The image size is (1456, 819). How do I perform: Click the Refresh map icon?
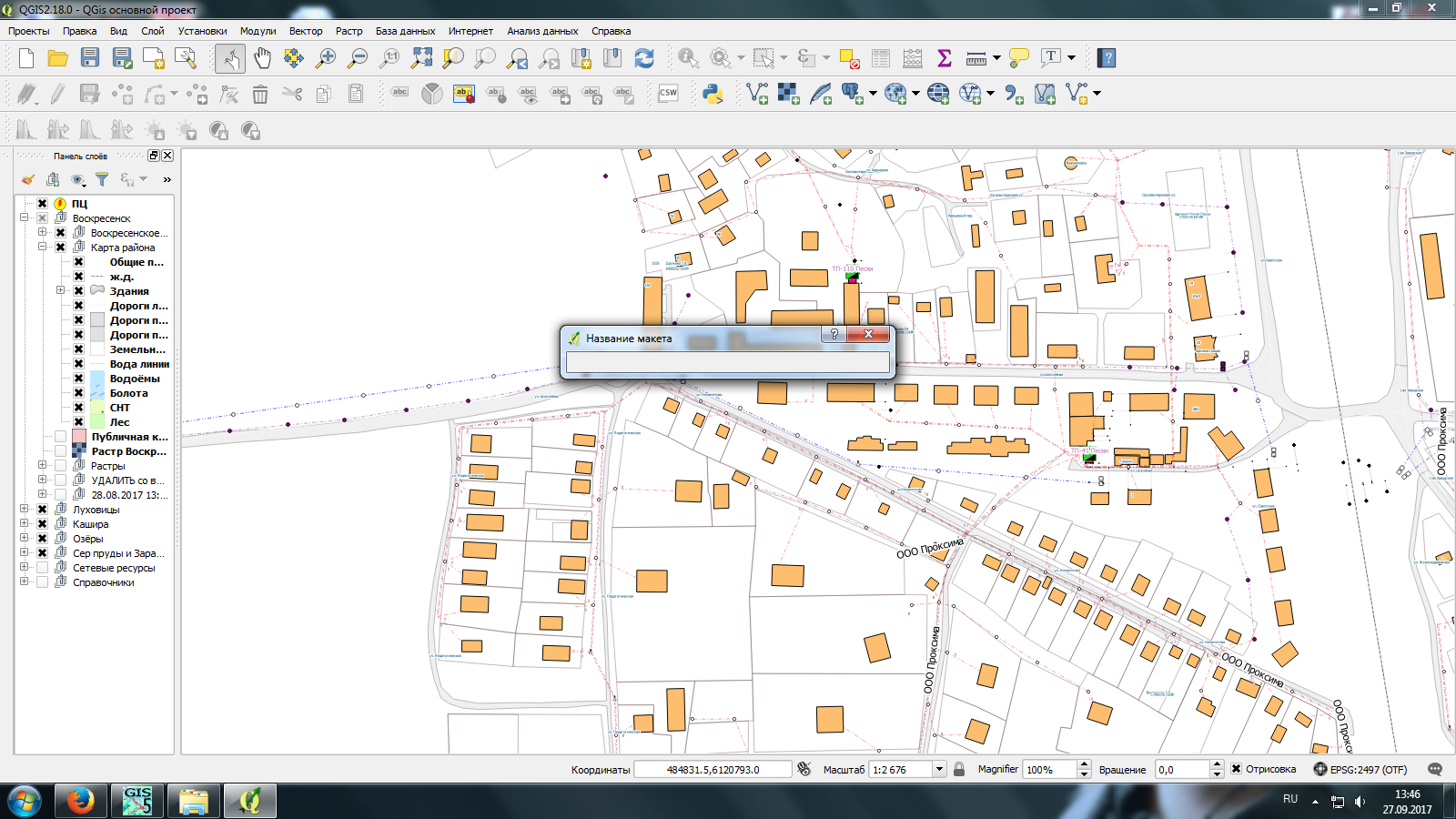point(644,59)
